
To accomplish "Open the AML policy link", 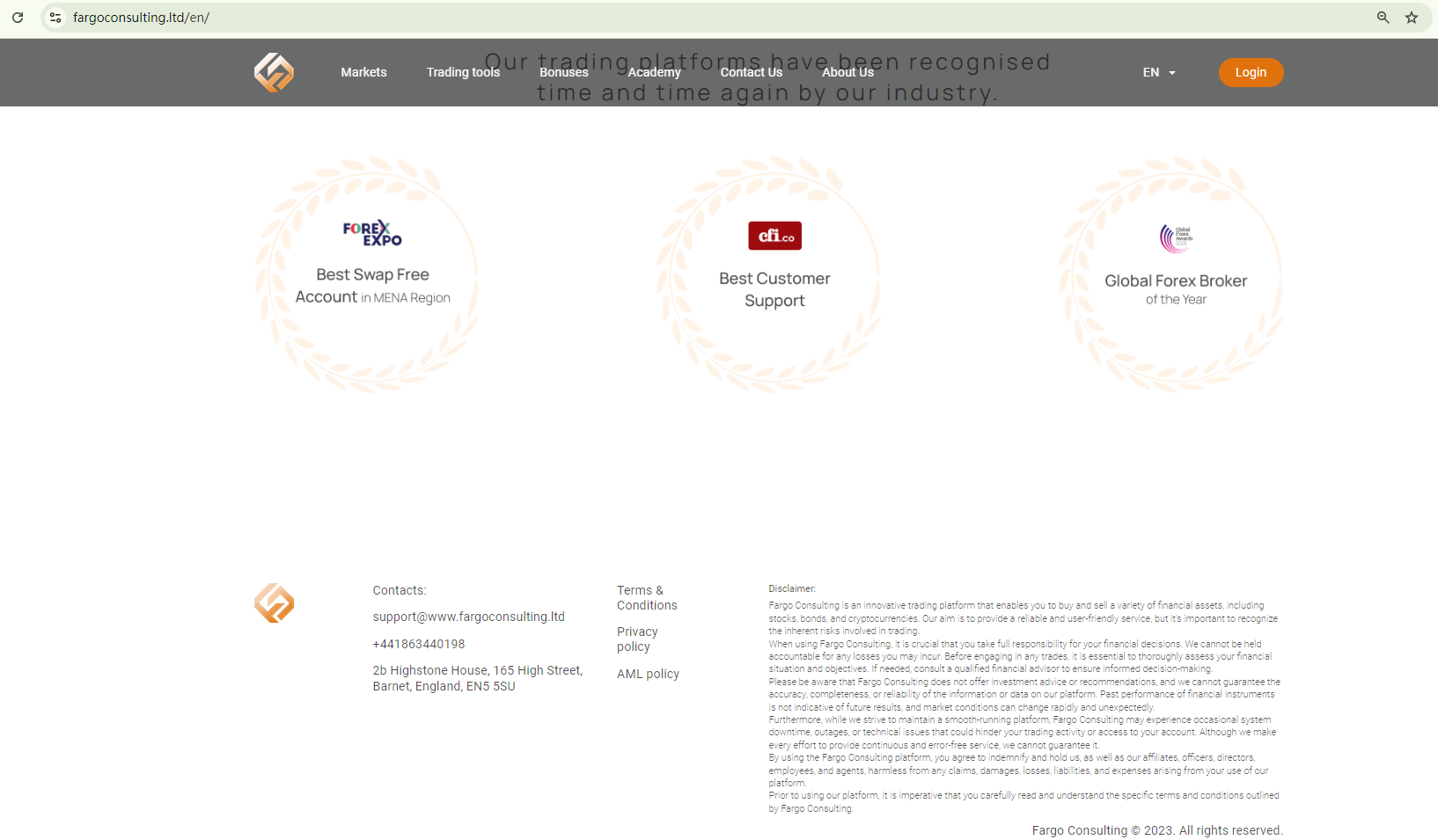I will click(648, 674).
